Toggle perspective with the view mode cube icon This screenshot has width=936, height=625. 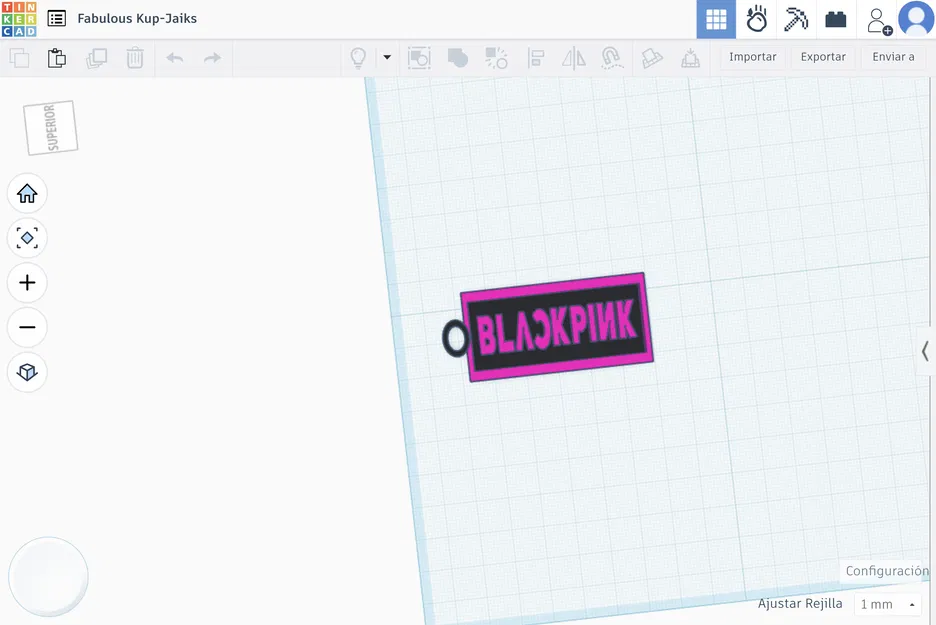tap(27, 372)
